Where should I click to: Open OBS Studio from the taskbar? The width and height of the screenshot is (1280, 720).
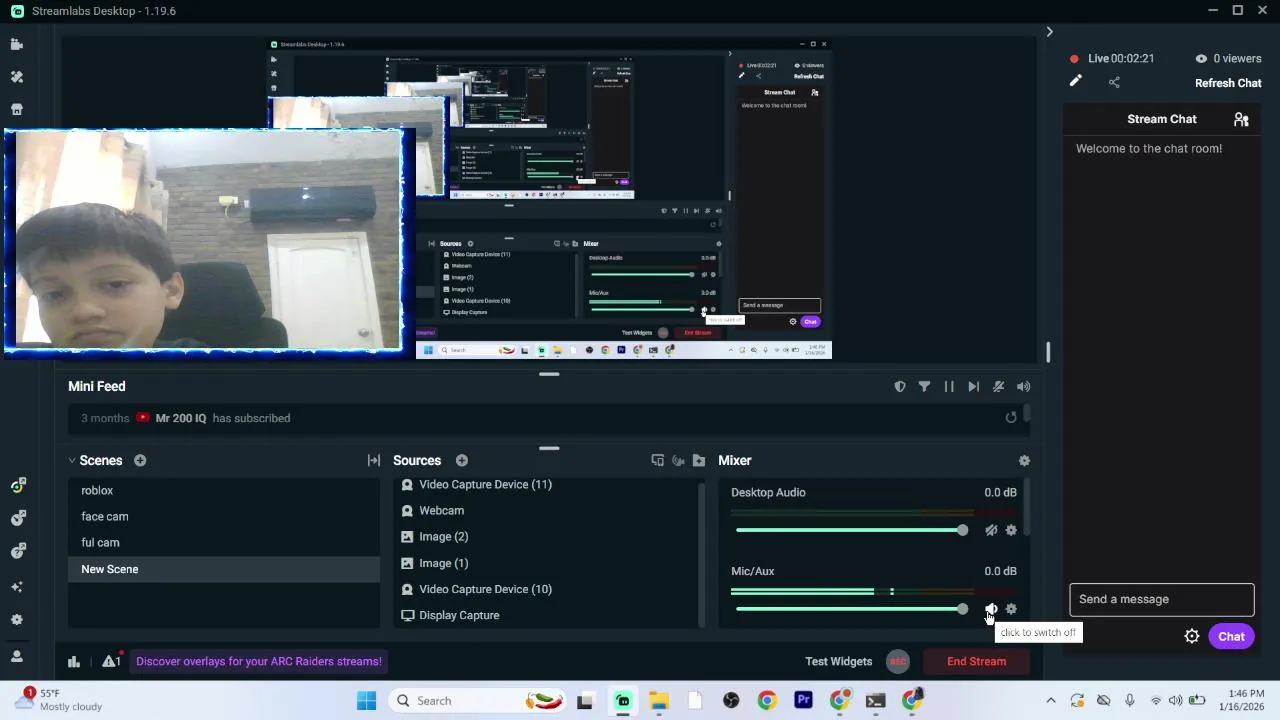coord(731,701)
